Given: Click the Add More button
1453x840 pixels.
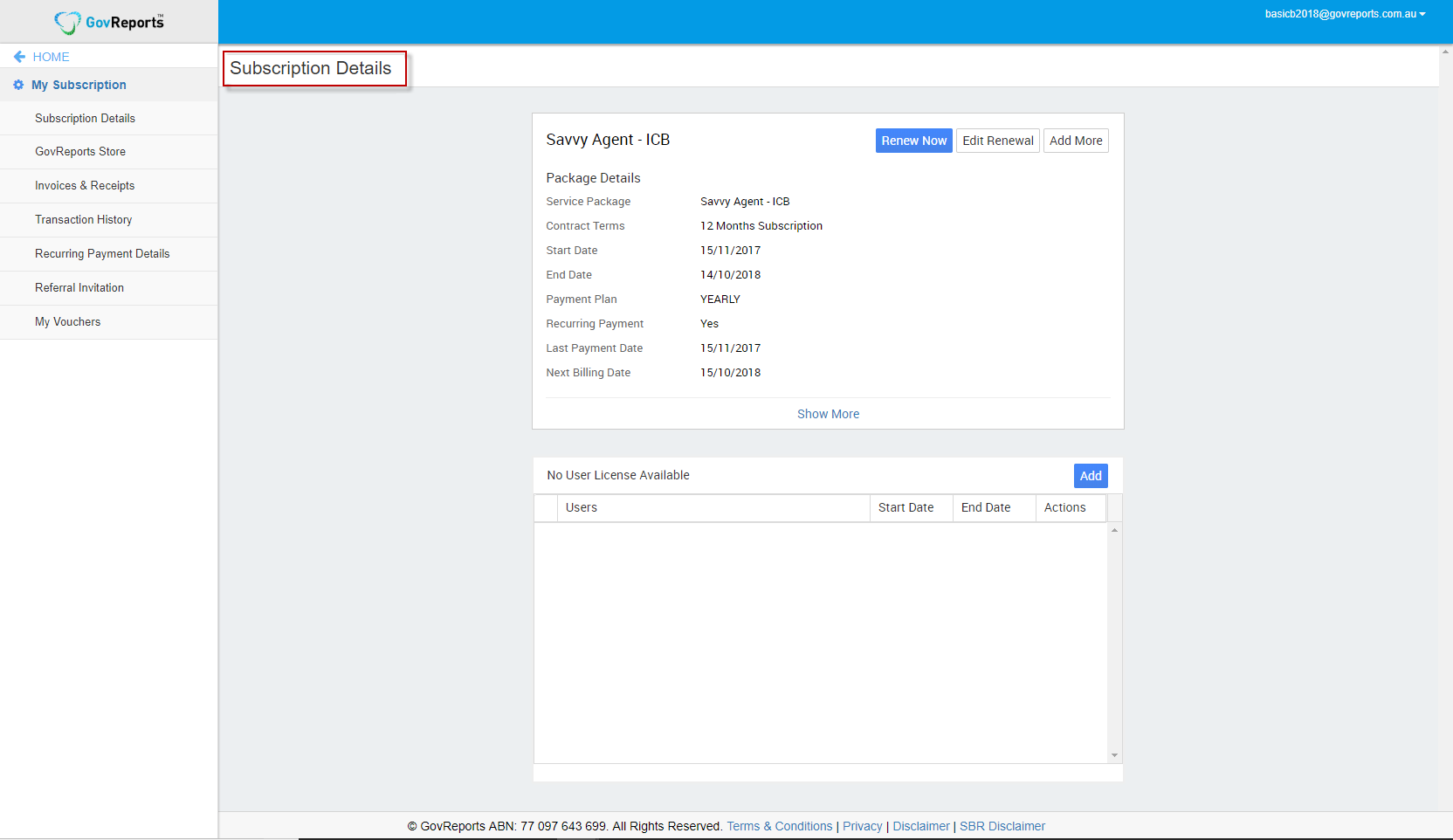Looking at the screenshot, I should click(1076, 141).
